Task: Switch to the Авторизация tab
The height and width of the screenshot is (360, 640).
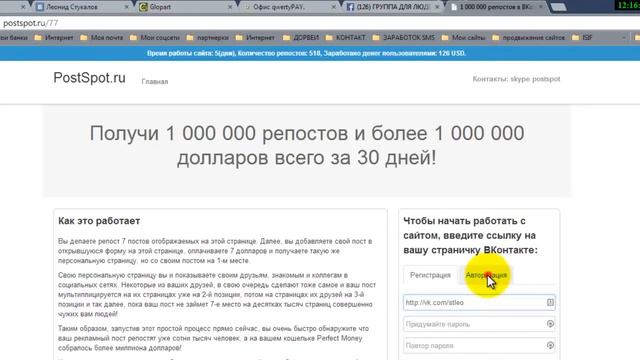Action: click(x=486, y=275)
